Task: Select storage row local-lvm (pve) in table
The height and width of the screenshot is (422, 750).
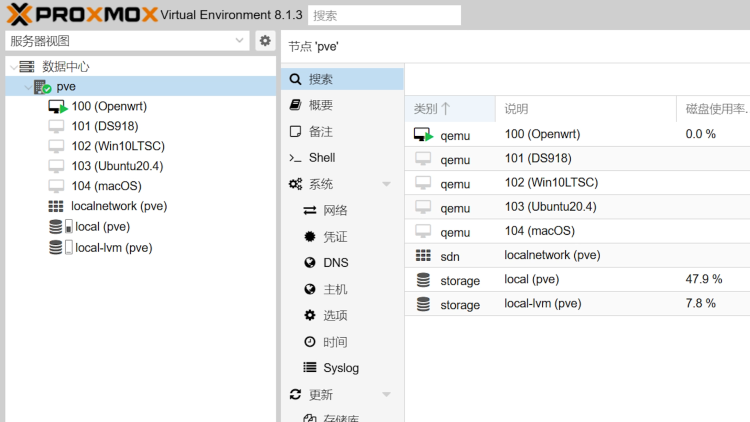Action: point(577,304)
